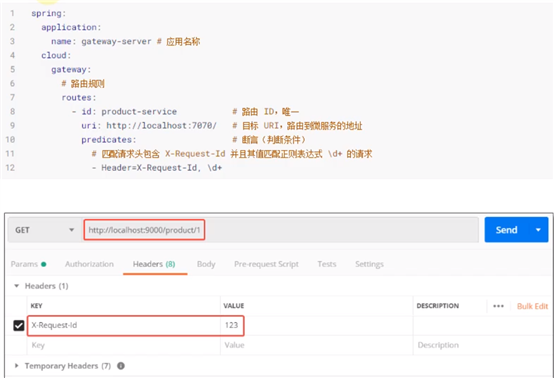Switch to the Params tab
This screenshot has height=378, width=554.
coord(28,264)
